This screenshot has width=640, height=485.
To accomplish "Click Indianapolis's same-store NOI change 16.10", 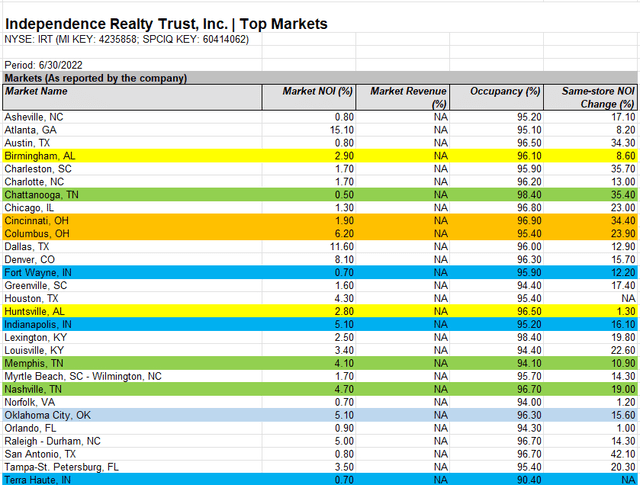I will pos(623,325).
